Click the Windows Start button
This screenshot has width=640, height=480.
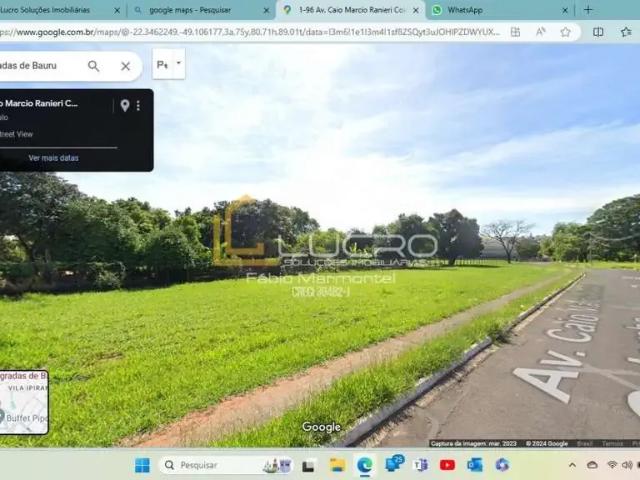coord(142,465)
